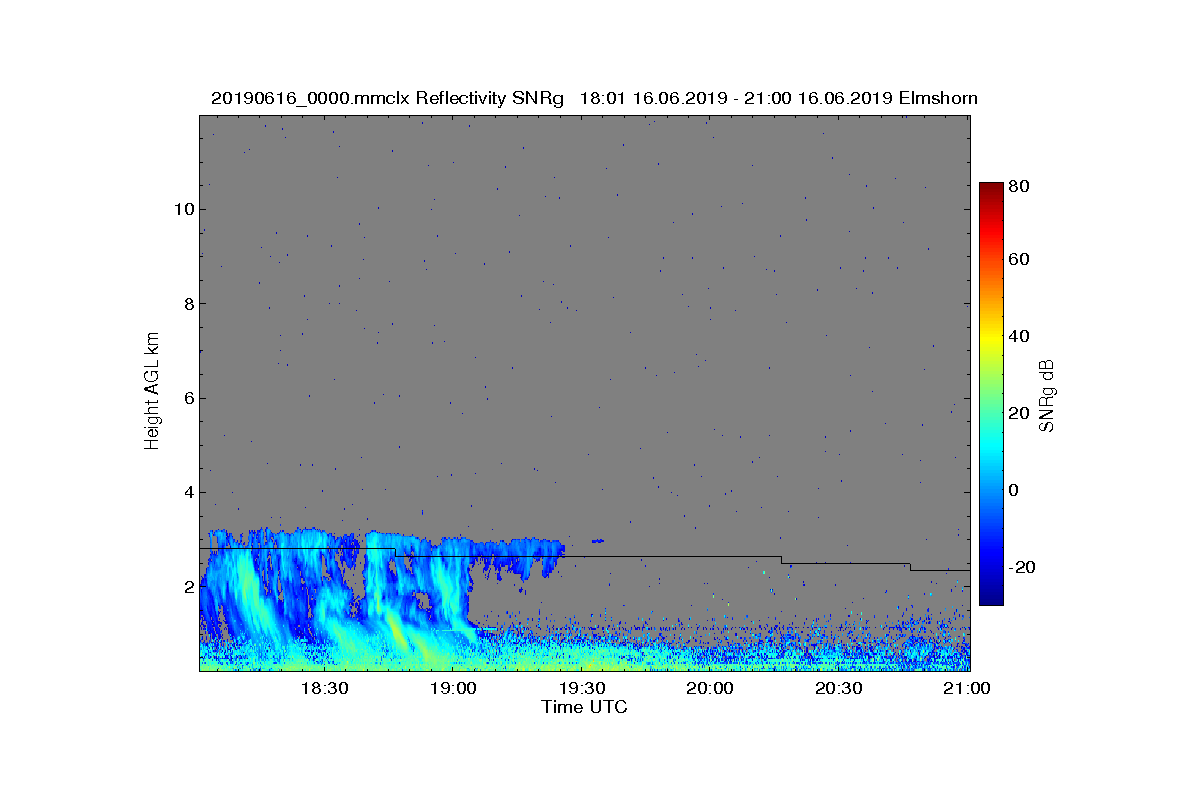1200x800 pixels.
Task: Pick the dark blue bottom of colorbar
Action: coord(991,599)
